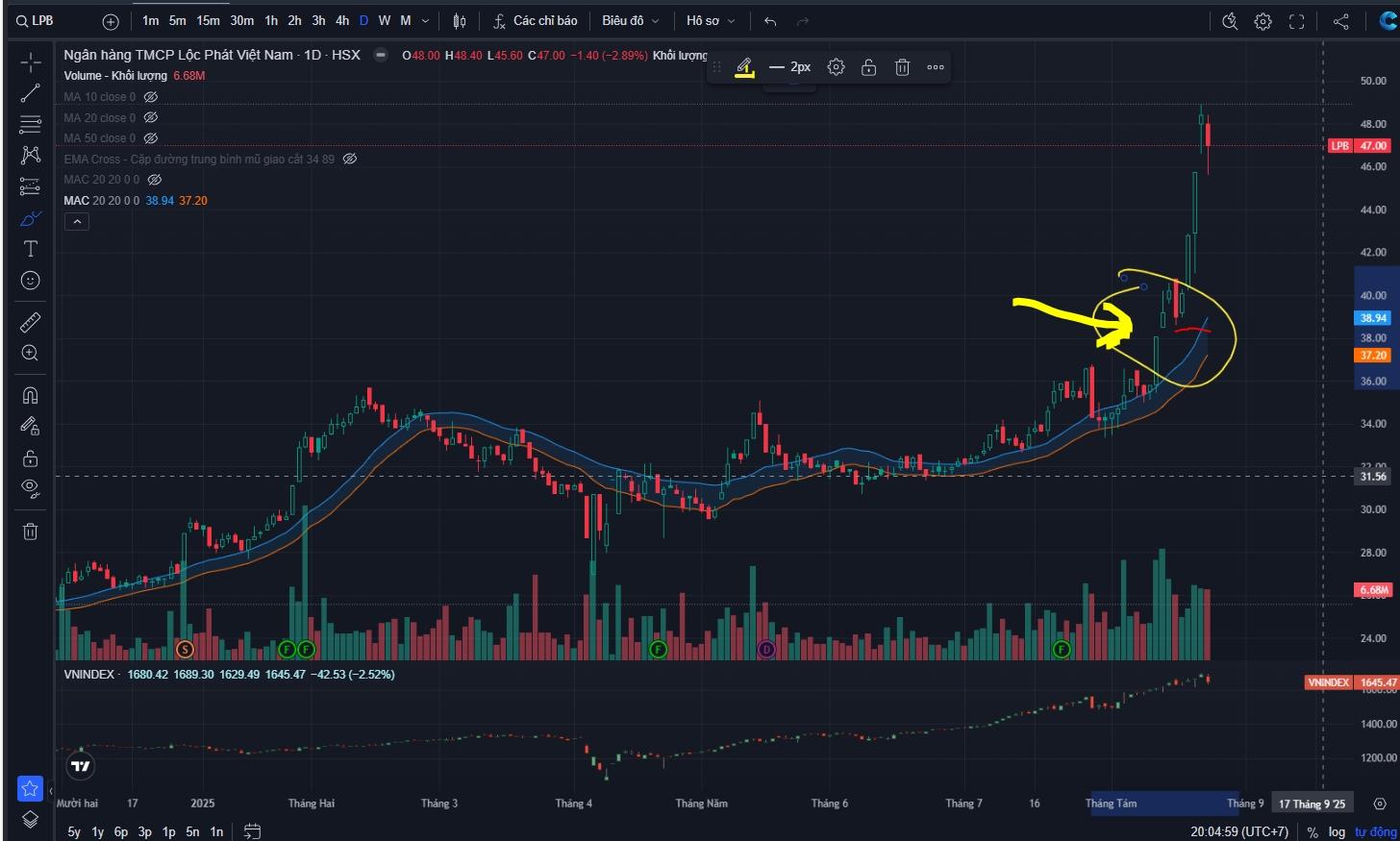This screenshot has width=1400, height=841.
Task: Open the favorites star toolbar
Action: (x=30, y=789)
